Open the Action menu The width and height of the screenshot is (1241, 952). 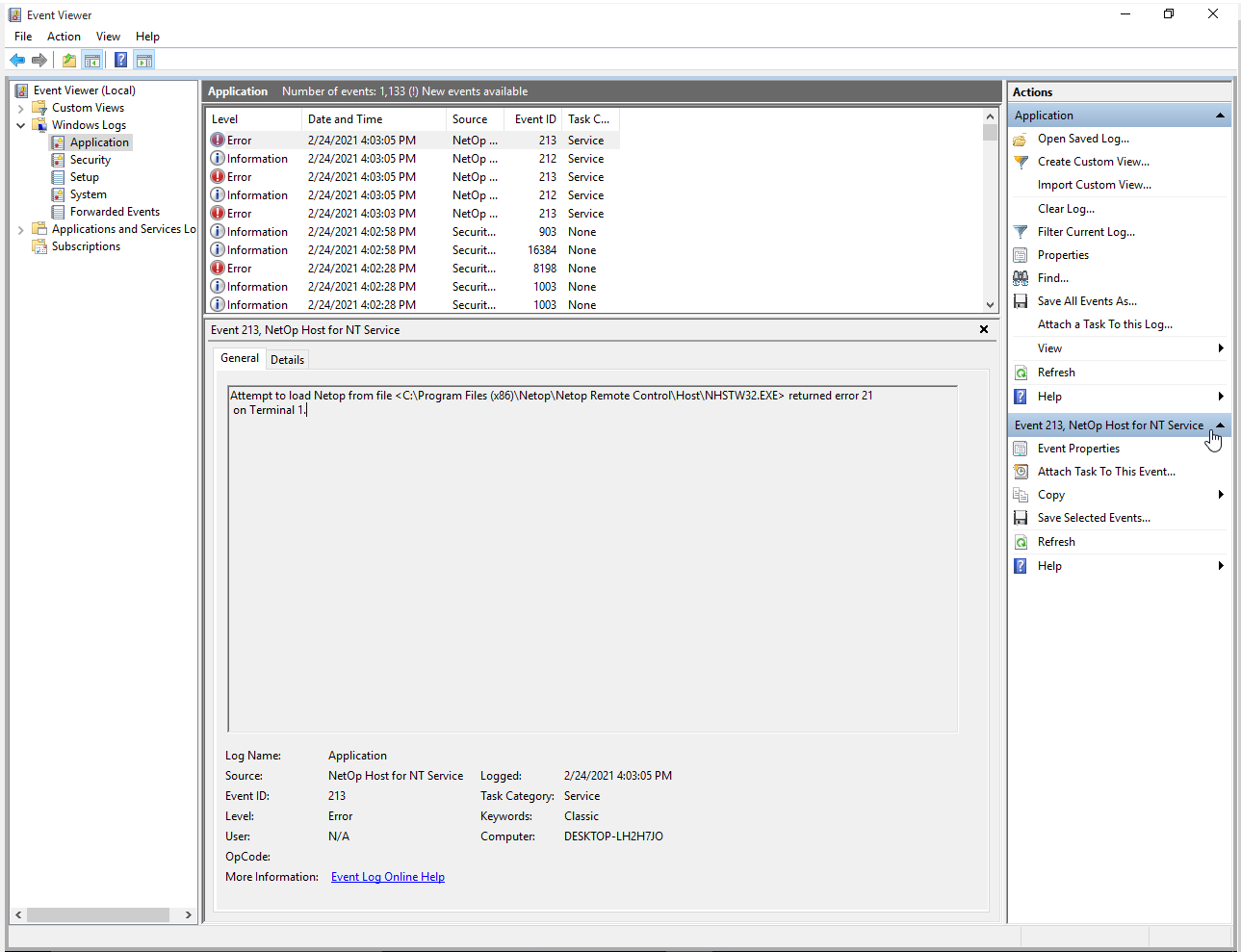(64, 37)
